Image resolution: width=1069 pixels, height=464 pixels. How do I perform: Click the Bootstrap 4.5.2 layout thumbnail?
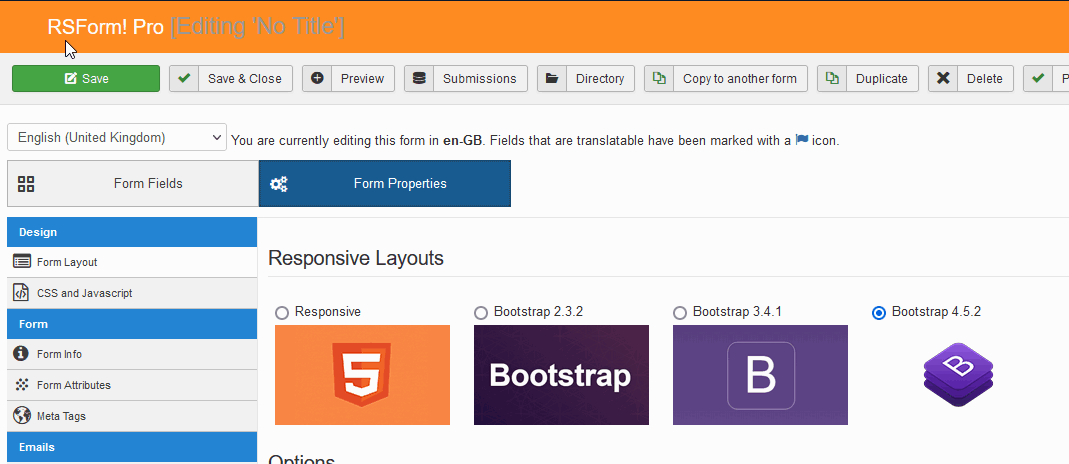958,375
